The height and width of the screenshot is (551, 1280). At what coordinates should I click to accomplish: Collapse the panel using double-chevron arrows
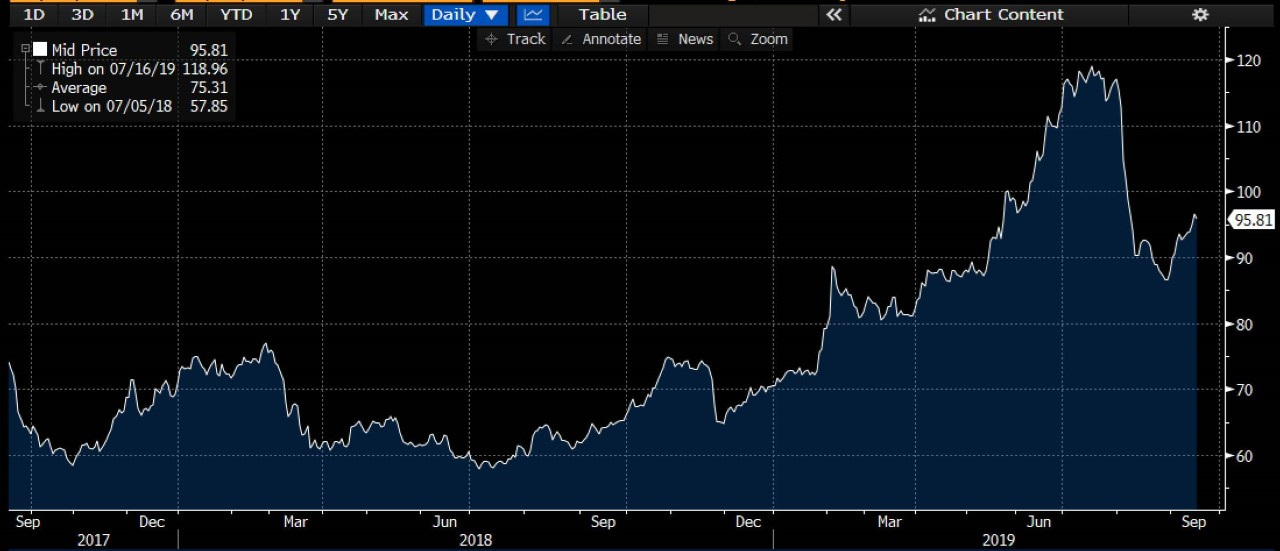pos(832,15)
